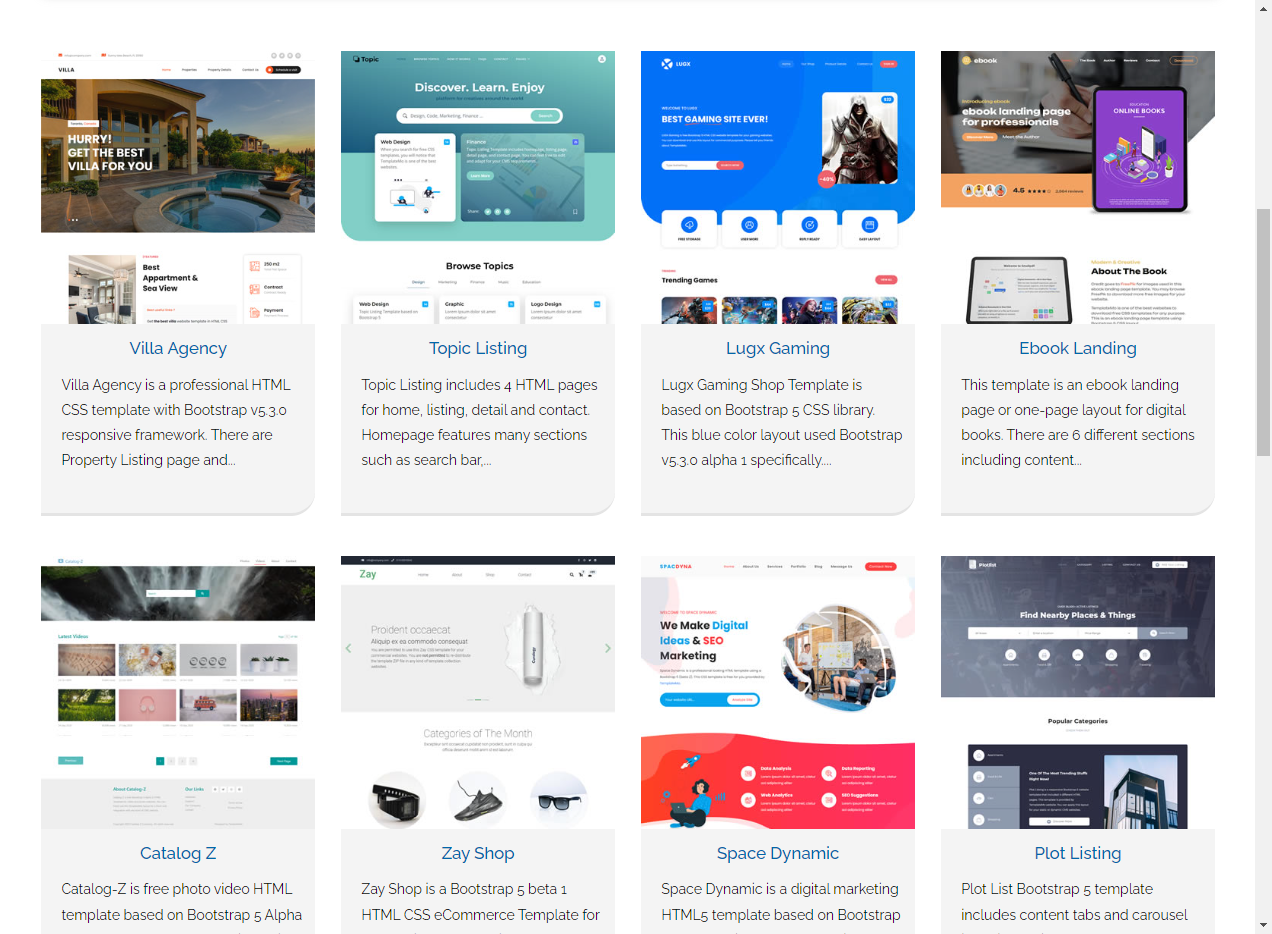Go to the Plot Listing title link
Image resolution: width=1272 pixels, height=934 pixels.
click(x=1078, y=853)
